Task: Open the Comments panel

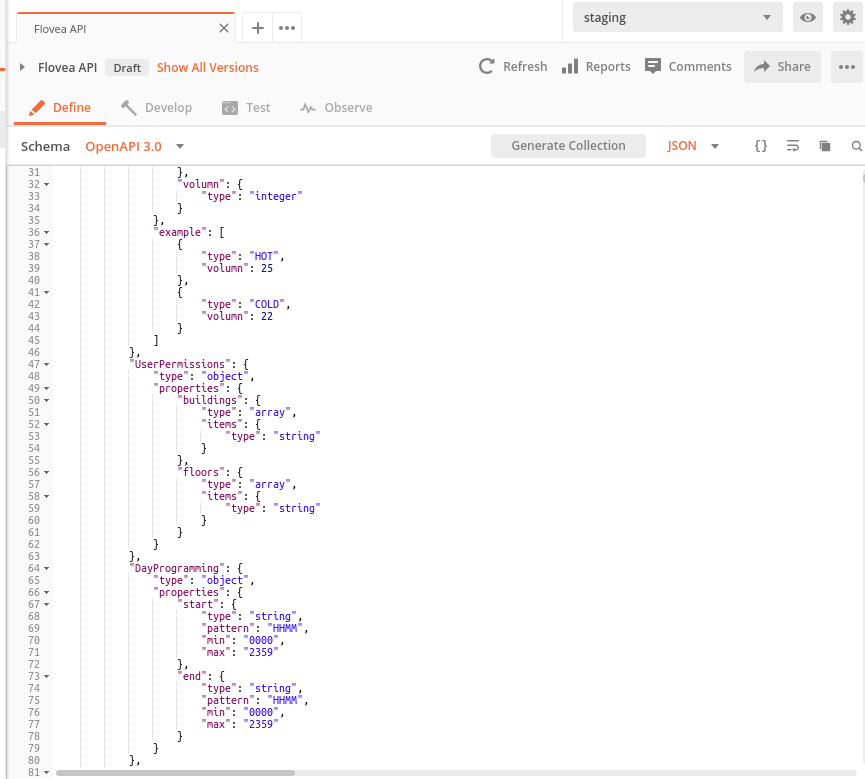Action: [688, 66]
